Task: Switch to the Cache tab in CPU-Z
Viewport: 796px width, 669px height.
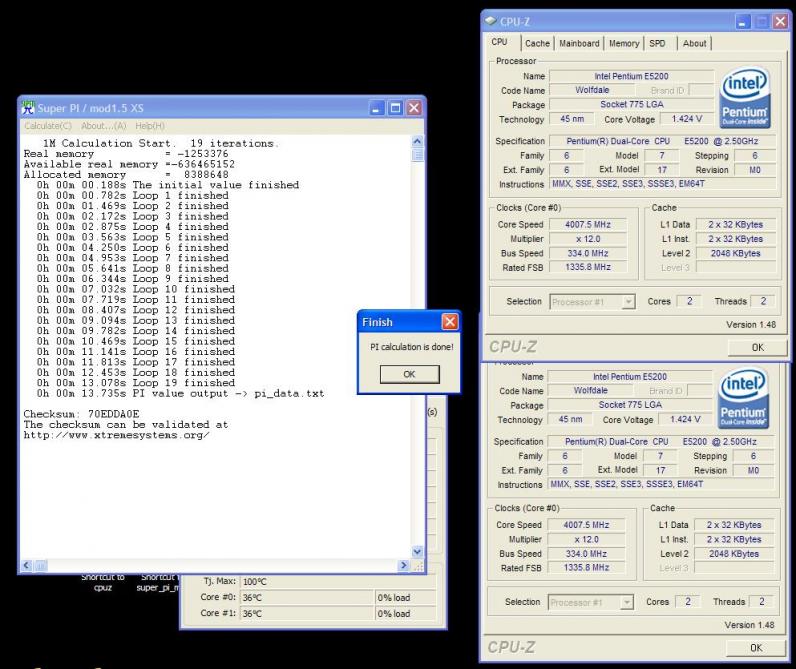Action: (x=537, y=44)
